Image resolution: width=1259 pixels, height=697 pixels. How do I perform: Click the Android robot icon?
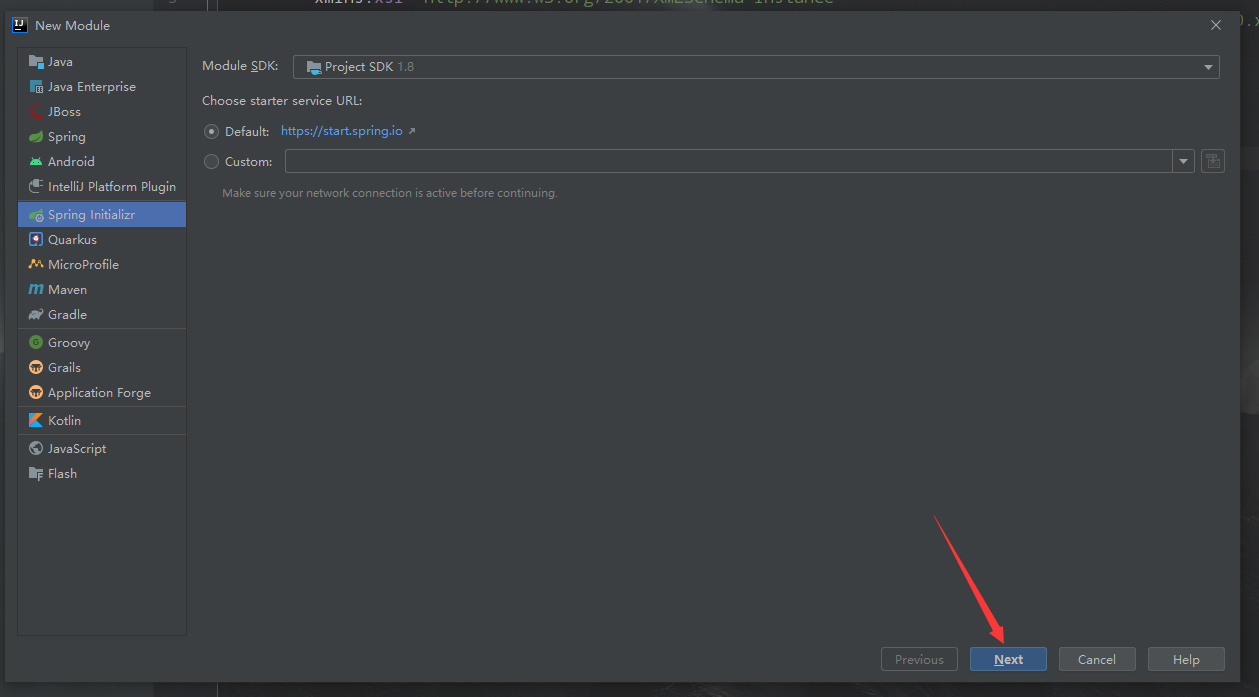point(36,162)
